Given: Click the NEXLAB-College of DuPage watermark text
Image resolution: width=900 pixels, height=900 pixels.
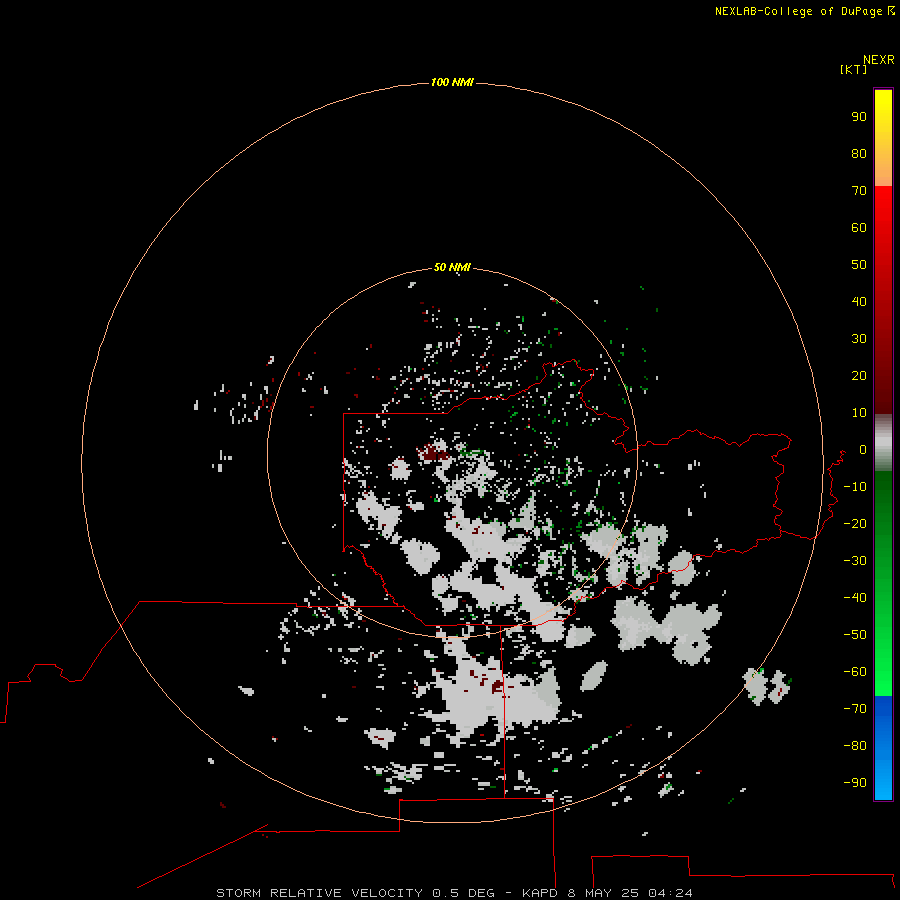Looking at the screenshot, I should (799, 11).
